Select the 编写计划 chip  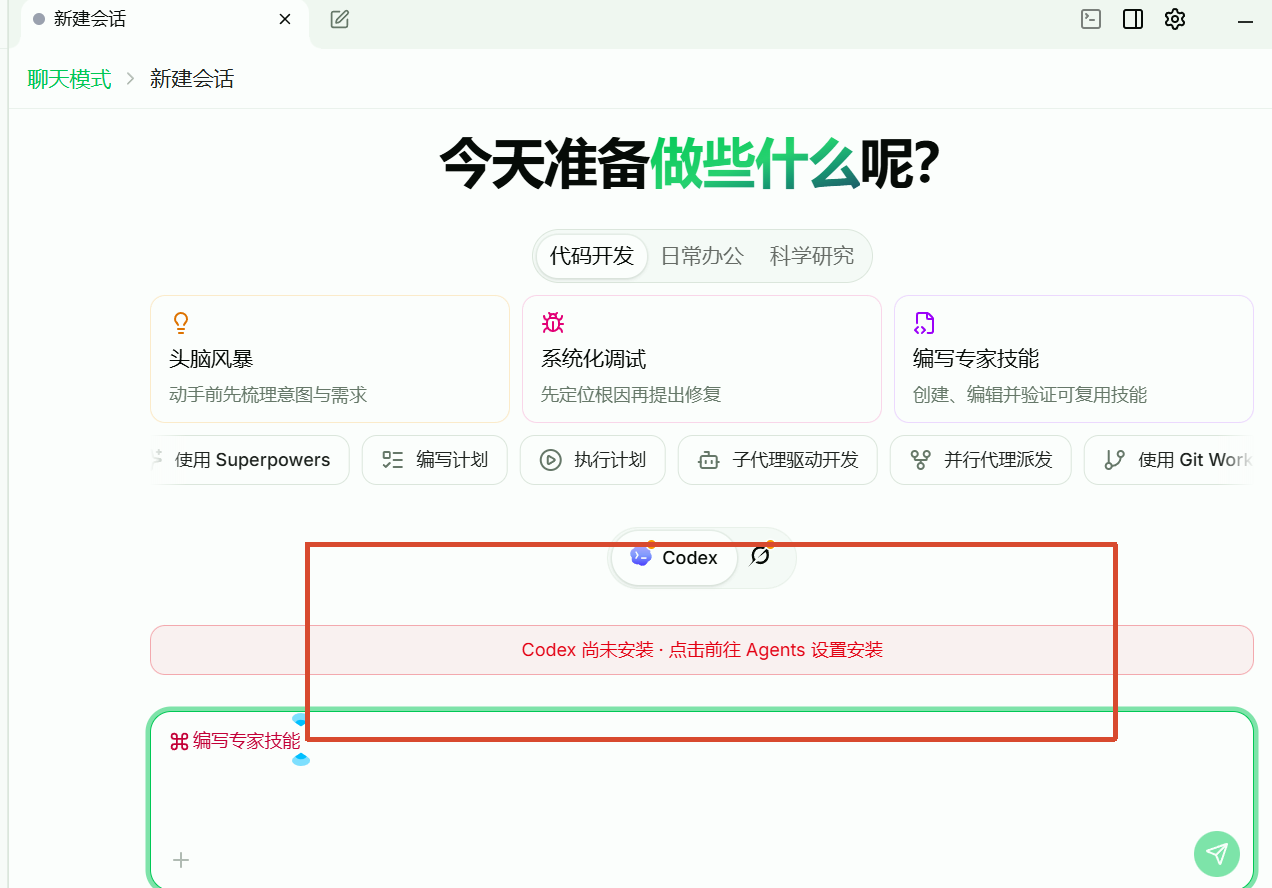pyautogui.click(x=435, y=460)
